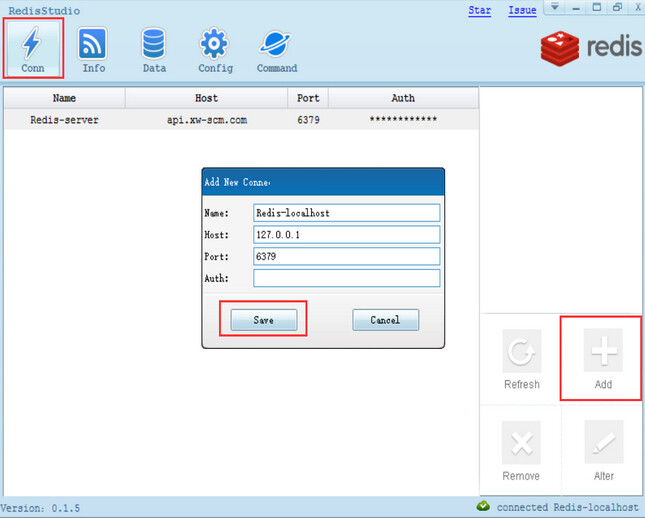Focus the Host field with 127.0.0.1

(346, 235)
